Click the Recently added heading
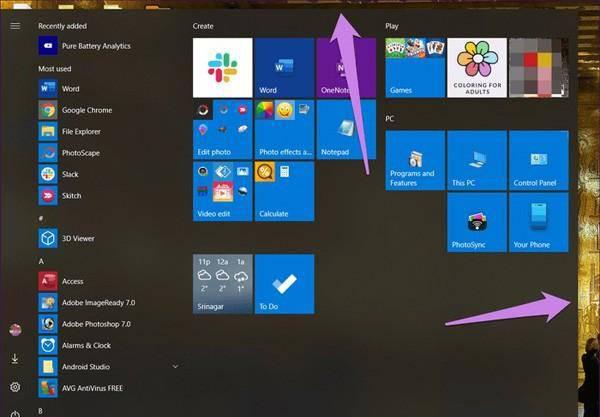Screen dimensions: 600x417 click(62, 26)
